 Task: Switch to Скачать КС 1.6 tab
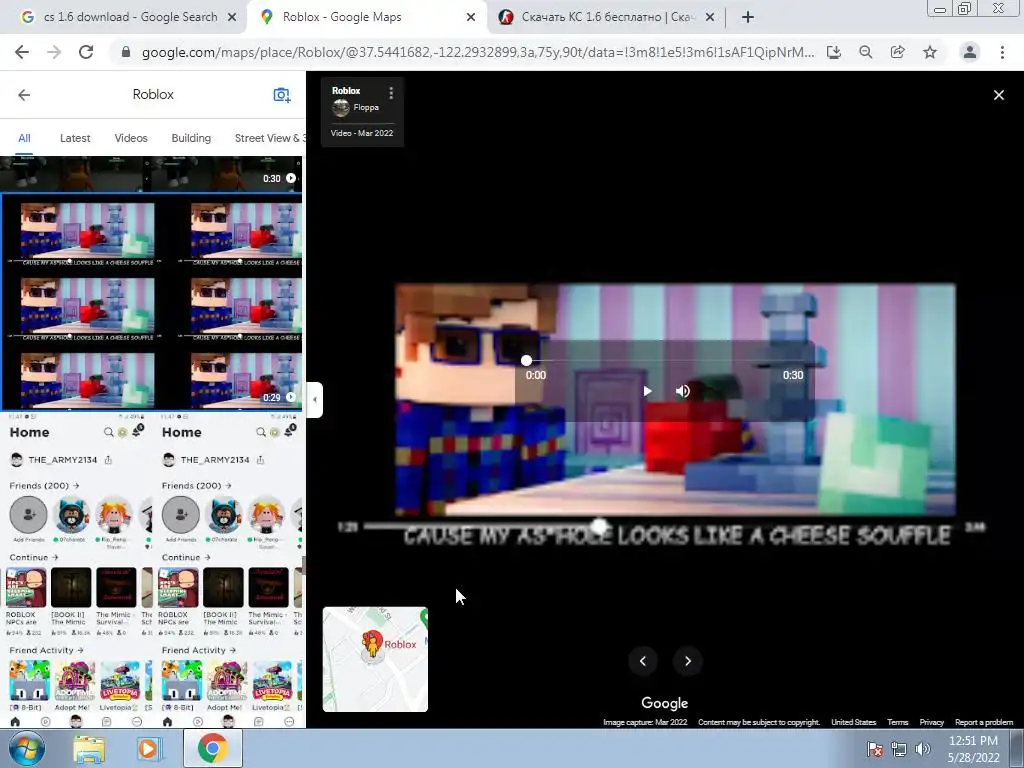coord(607,17)
